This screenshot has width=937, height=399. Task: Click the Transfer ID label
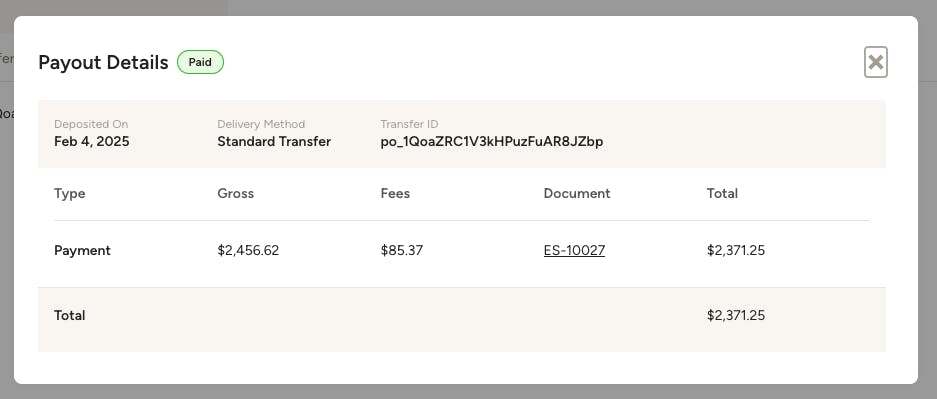tap(409, 124)
